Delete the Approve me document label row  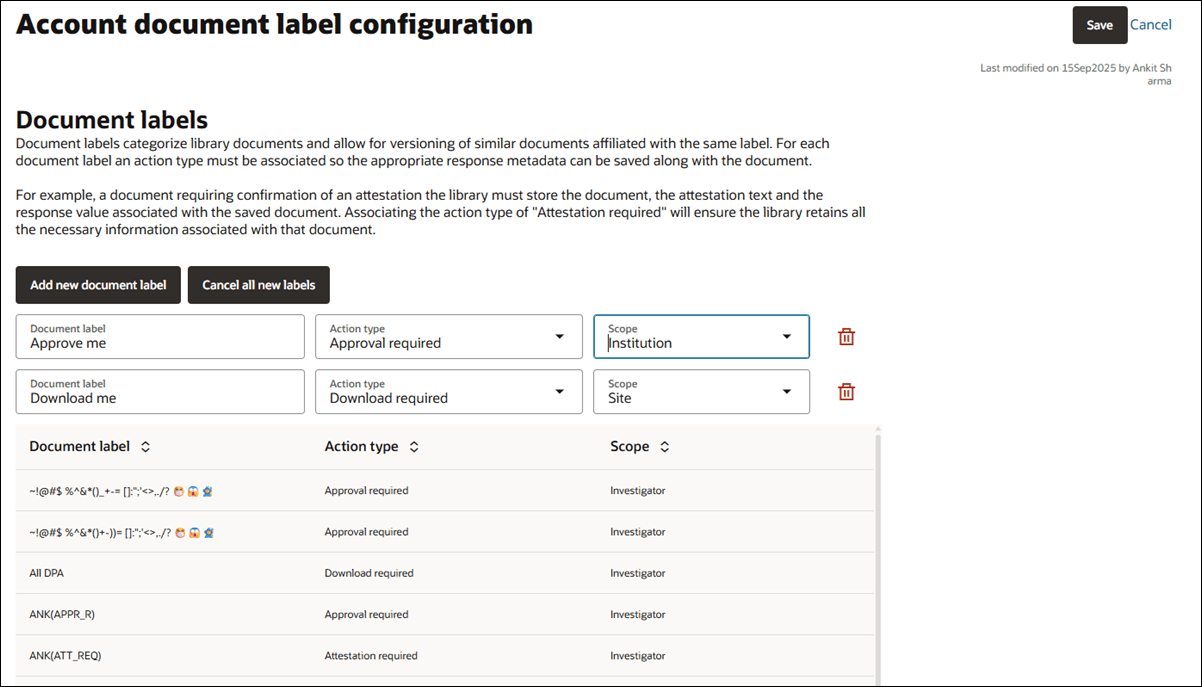846,336
